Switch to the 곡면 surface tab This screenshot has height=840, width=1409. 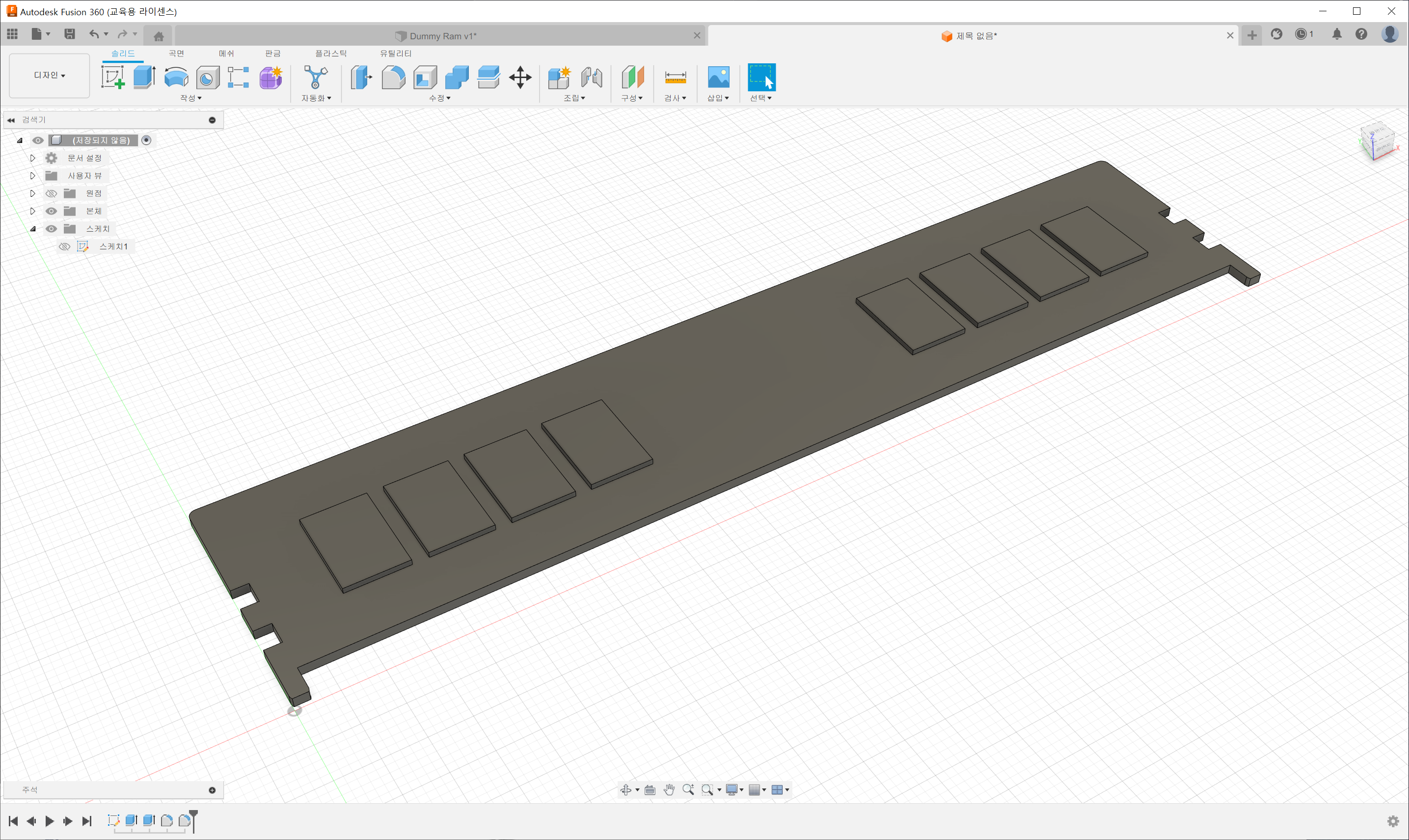(177, 53)
